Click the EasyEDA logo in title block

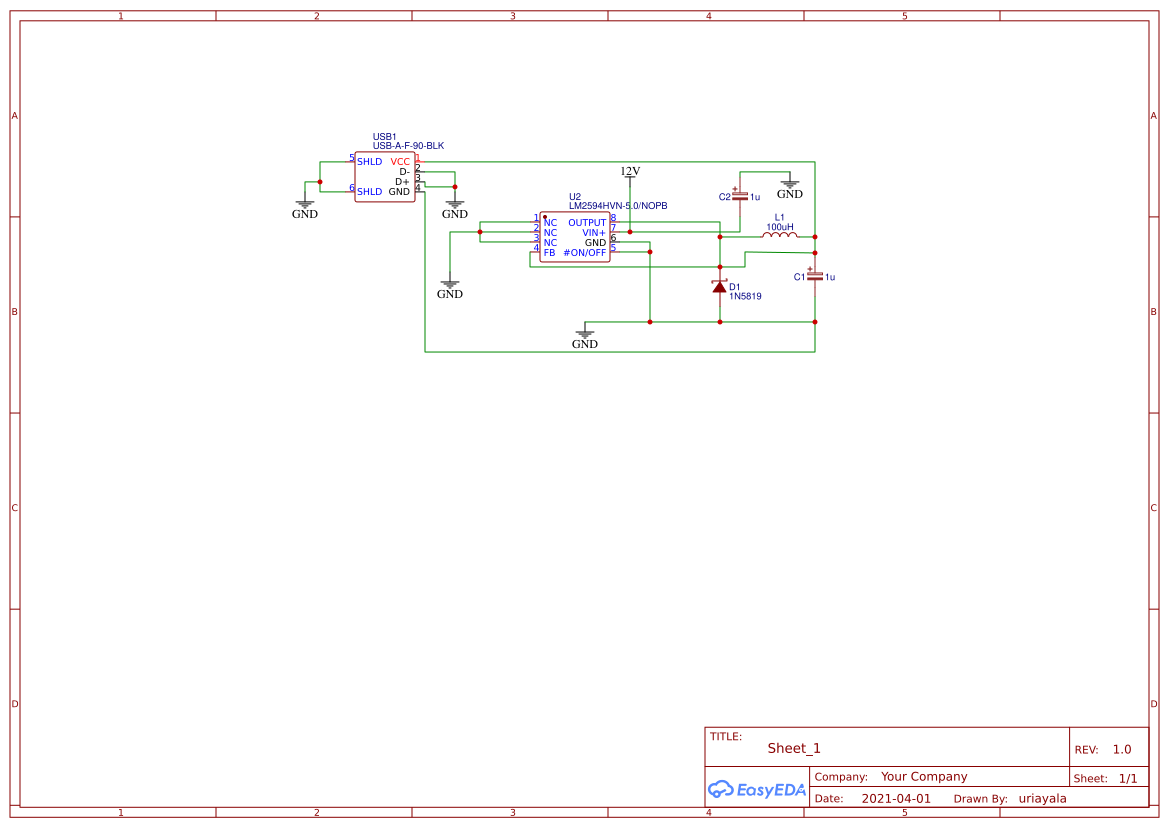(x=757, y=789)
